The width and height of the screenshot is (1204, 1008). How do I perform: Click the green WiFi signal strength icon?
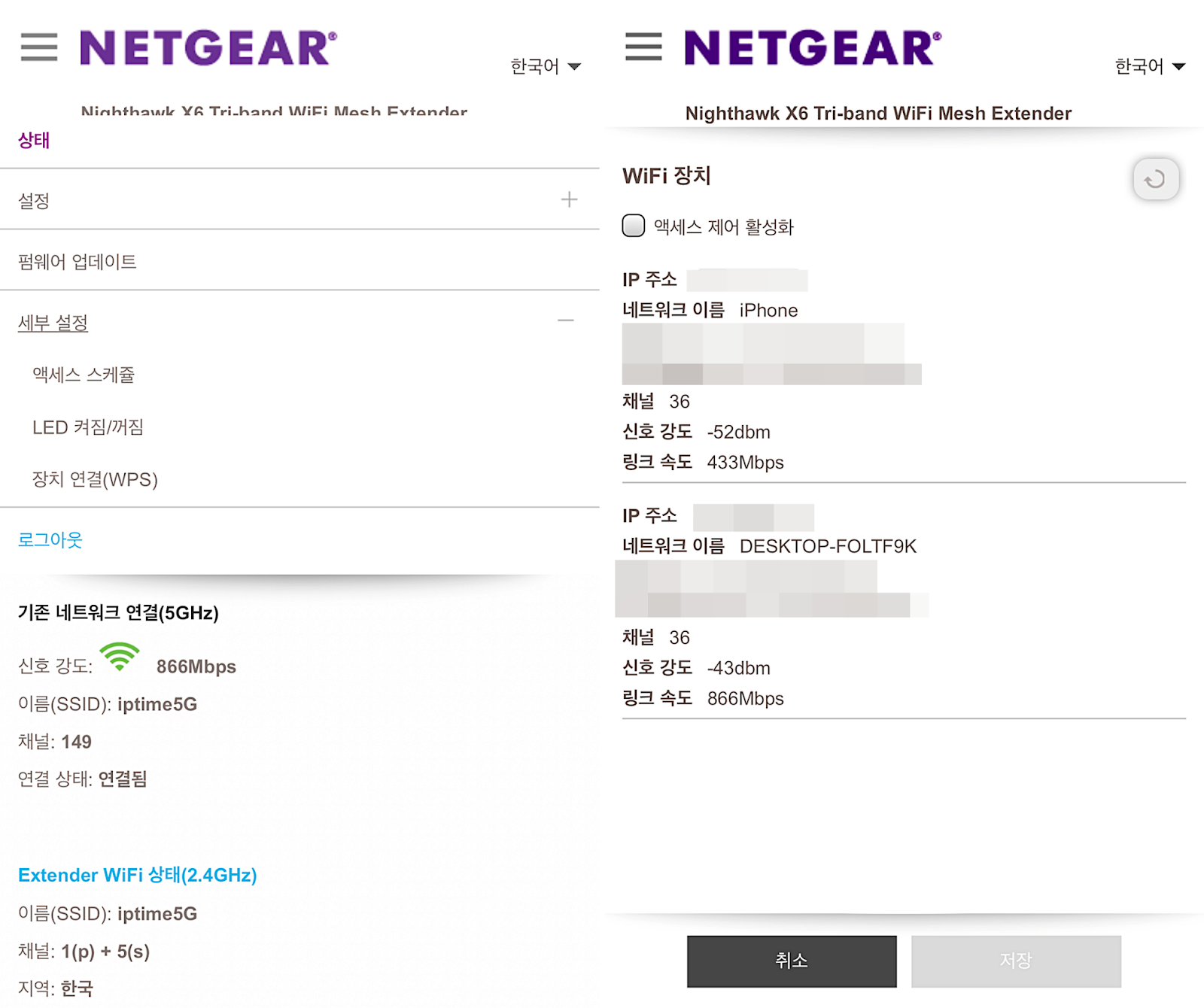tap(120, 657)
